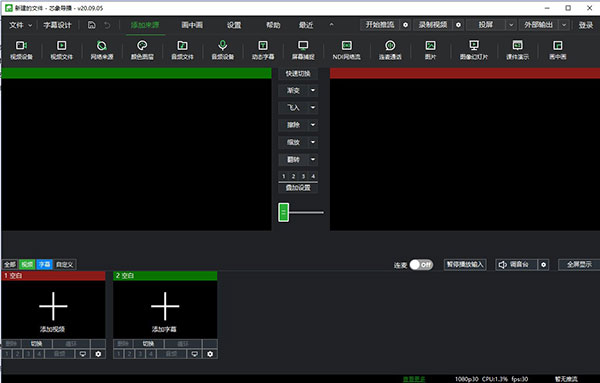Expand the 飞入 fly-in transition arrow
The height and width of the screenshot is (383, 600).
(x=313, y=108)
